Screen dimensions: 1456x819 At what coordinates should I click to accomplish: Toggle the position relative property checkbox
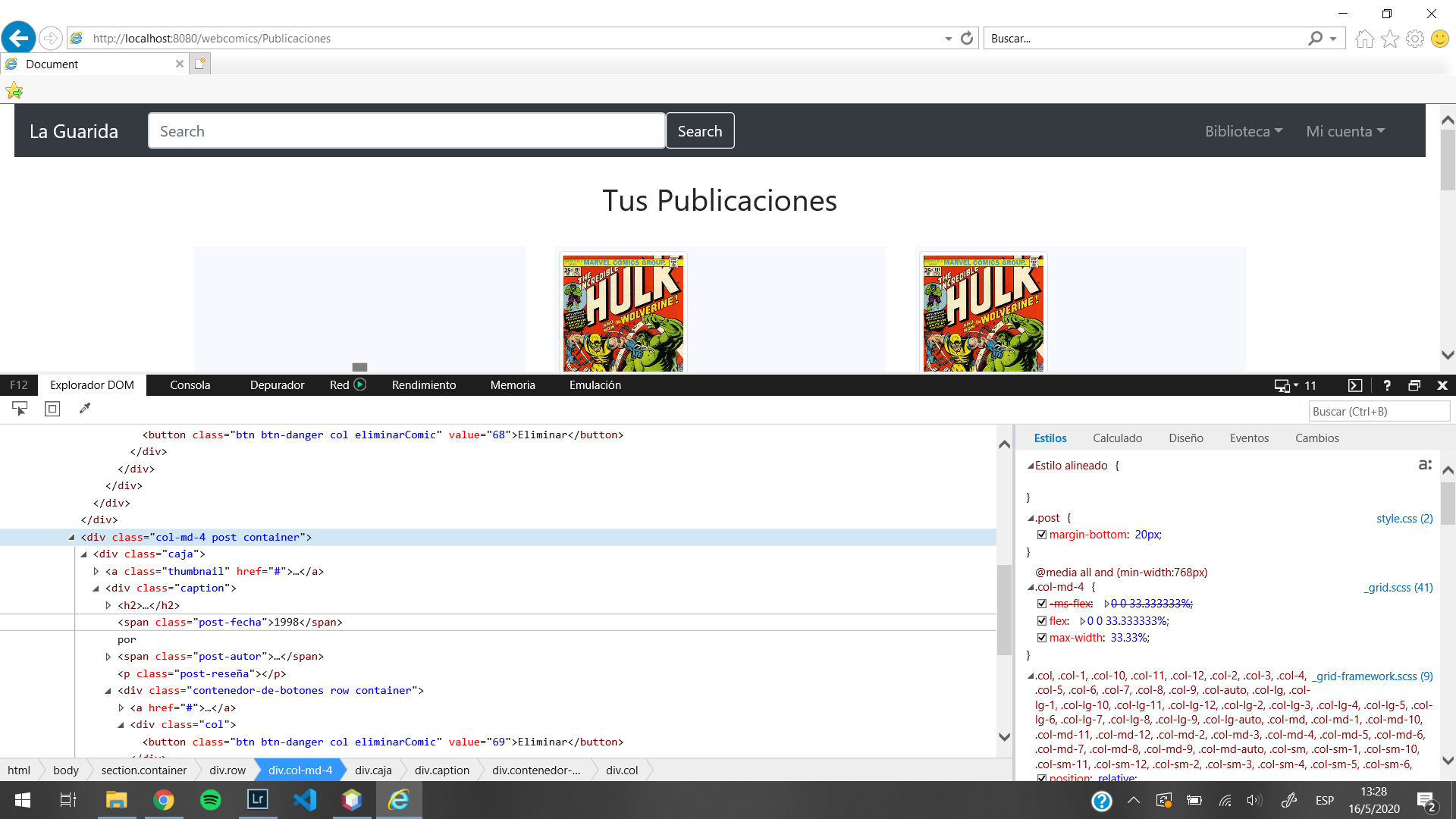(x=1042, y=778)
